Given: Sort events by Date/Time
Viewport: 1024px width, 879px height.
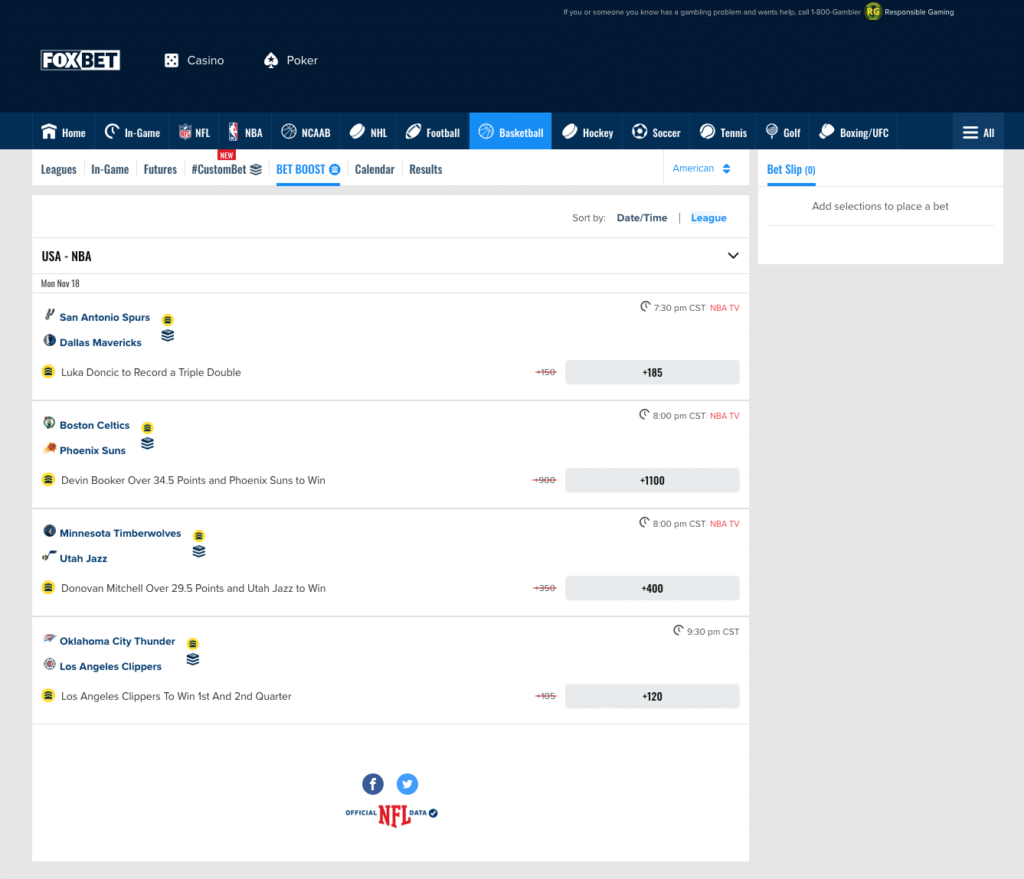Looking at the screenshot, I should [642, 218].
